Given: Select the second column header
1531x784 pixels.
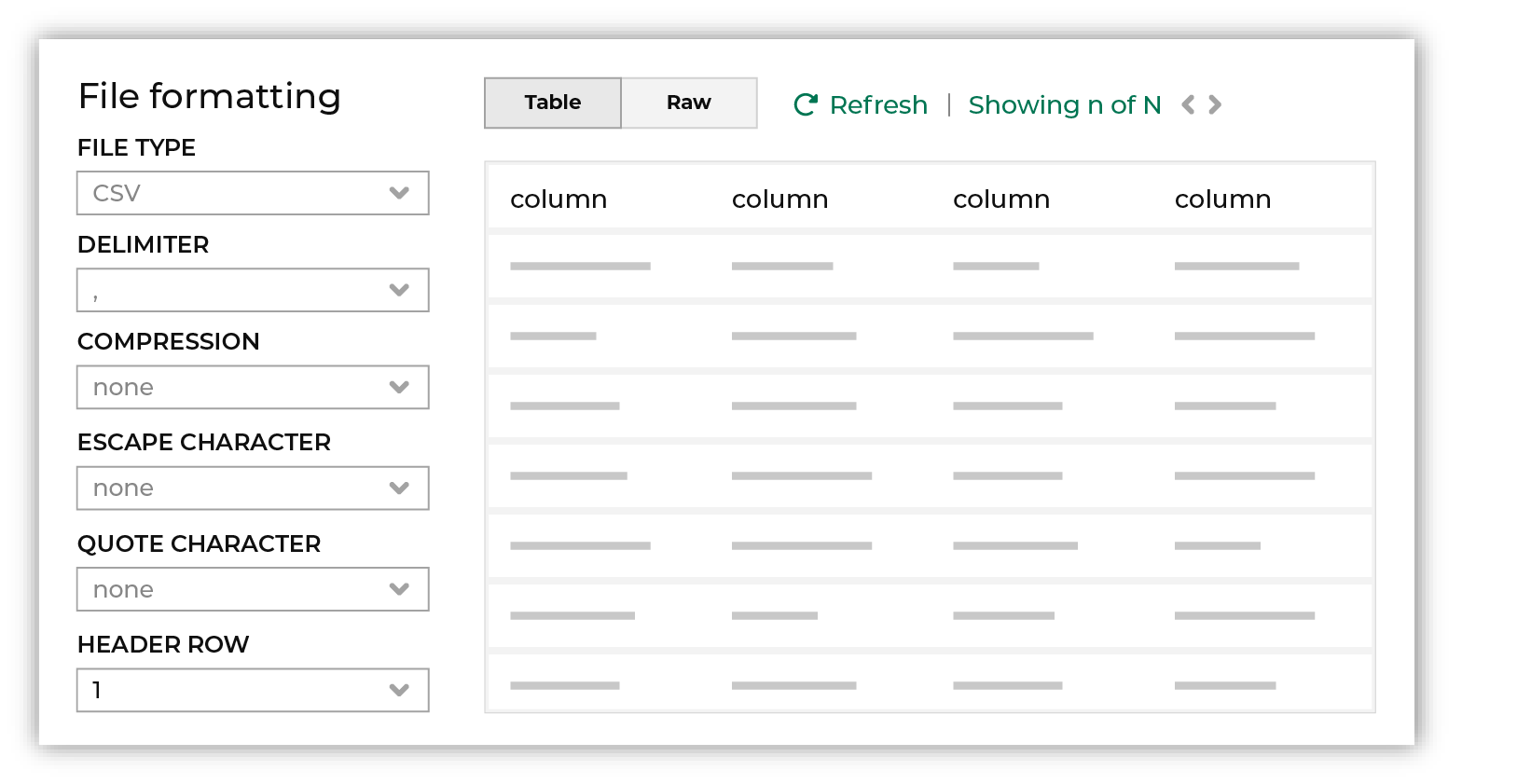Looking at the screenshot, I should (x=779, y=199).
